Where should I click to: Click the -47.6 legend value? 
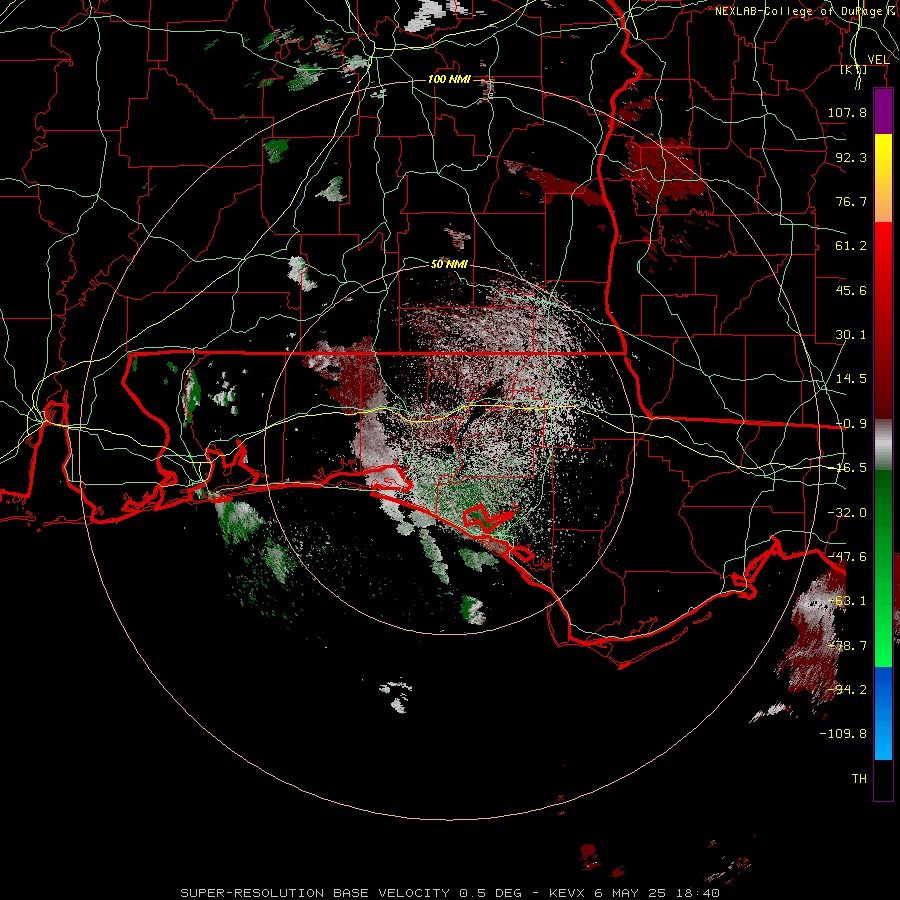click(x=847, y=557)
